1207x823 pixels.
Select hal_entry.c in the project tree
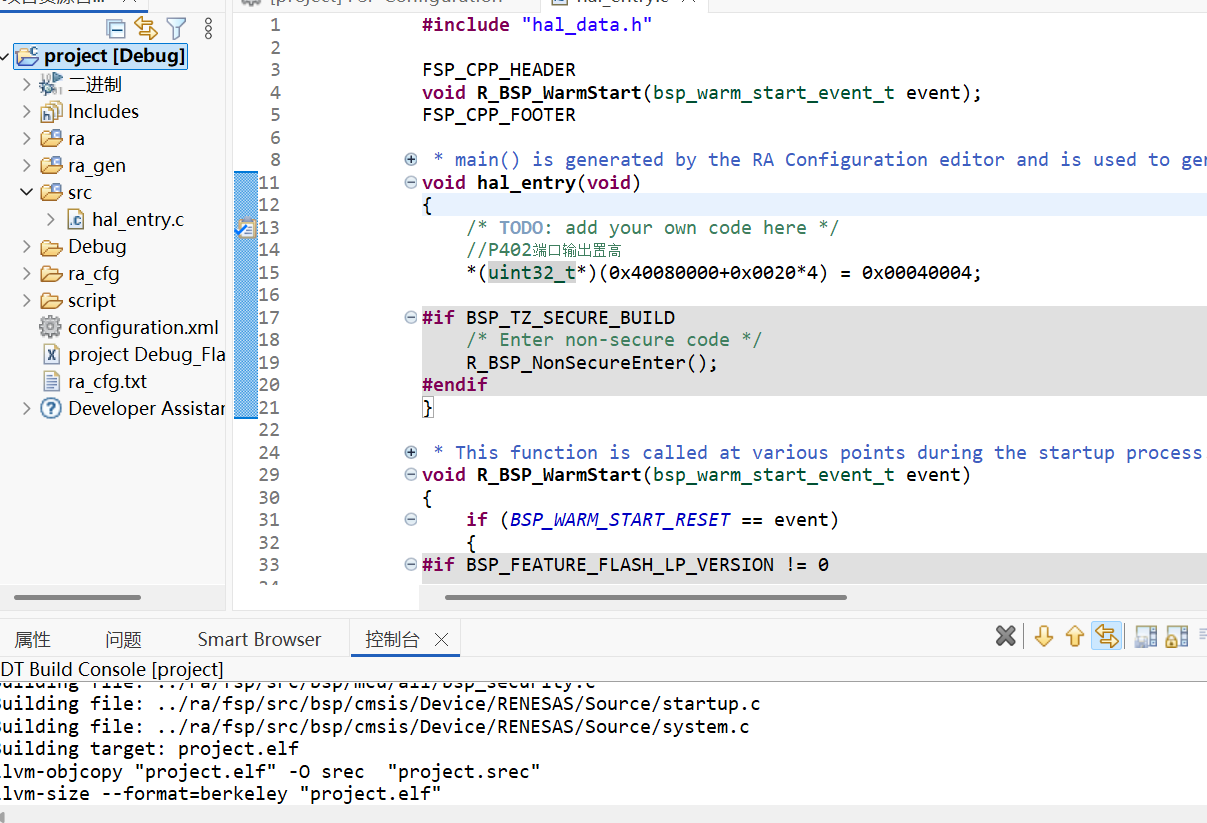coord(138,220)
